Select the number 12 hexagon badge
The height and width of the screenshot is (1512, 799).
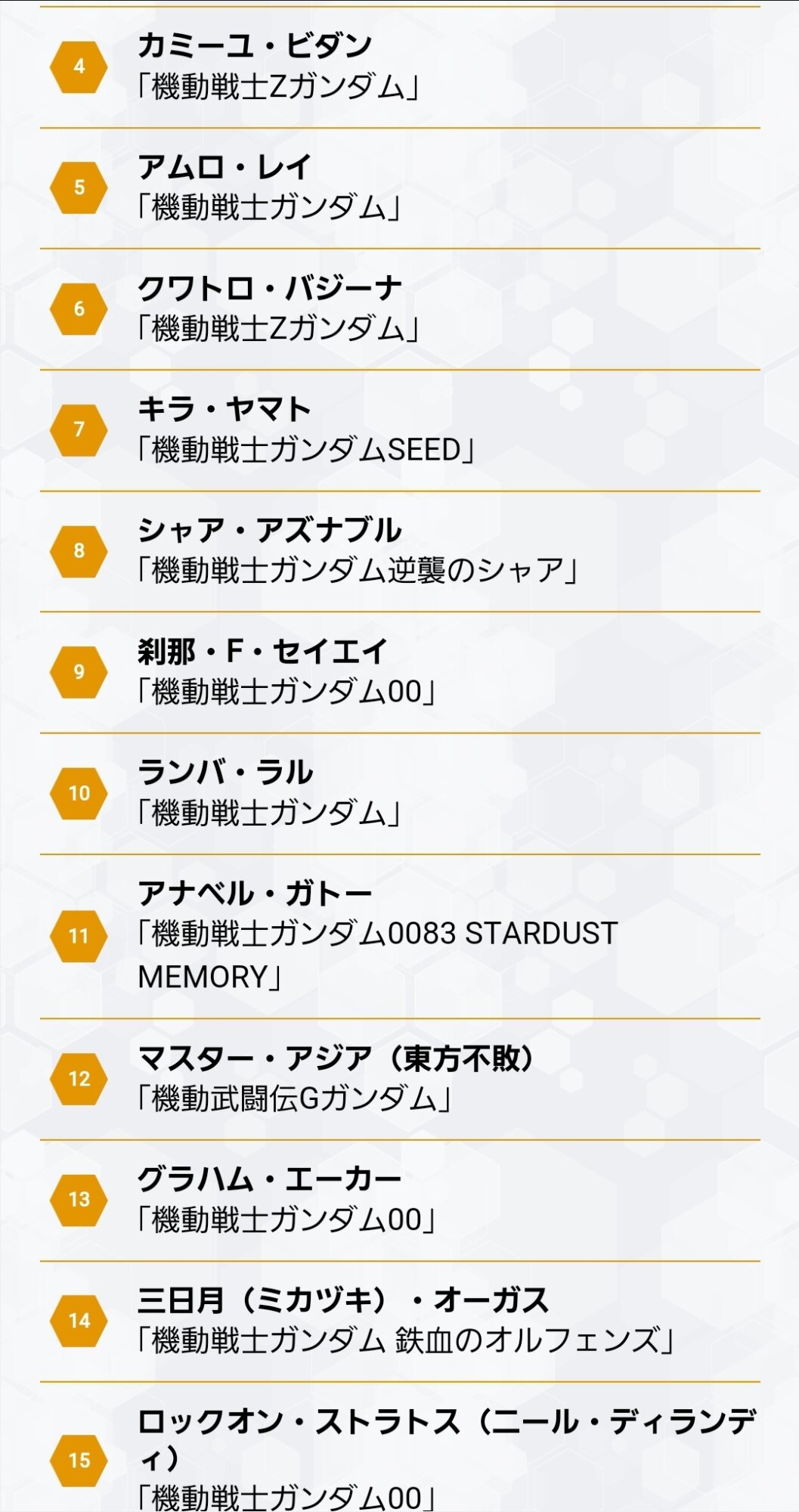[x=79, y=1079]
